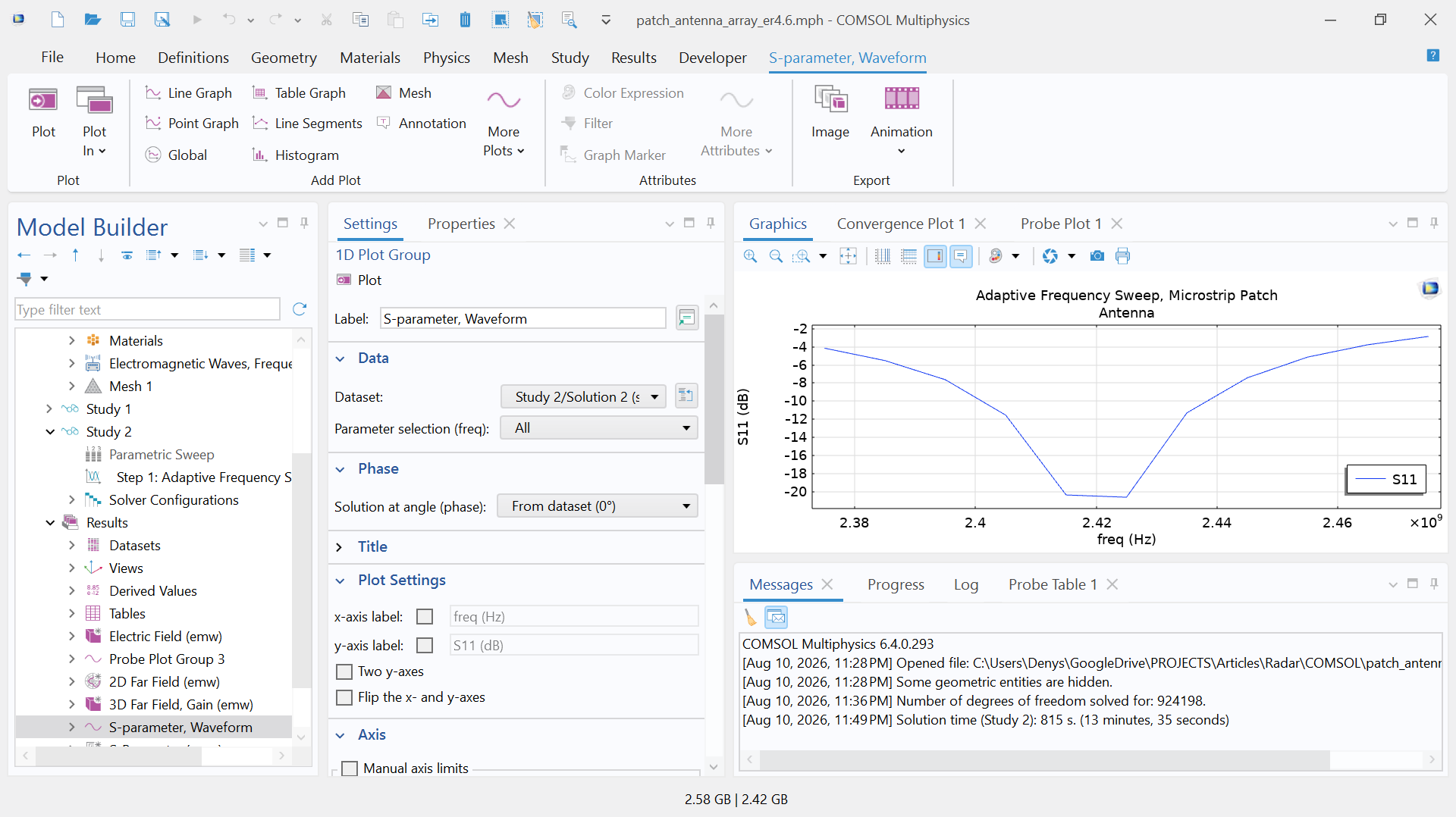Switch to the Progress tab

(x=896, y=584)
